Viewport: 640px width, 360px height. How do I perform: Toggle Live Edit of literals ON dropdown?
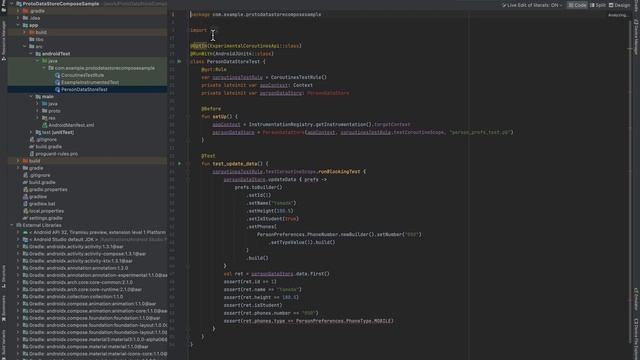point(532,5)
